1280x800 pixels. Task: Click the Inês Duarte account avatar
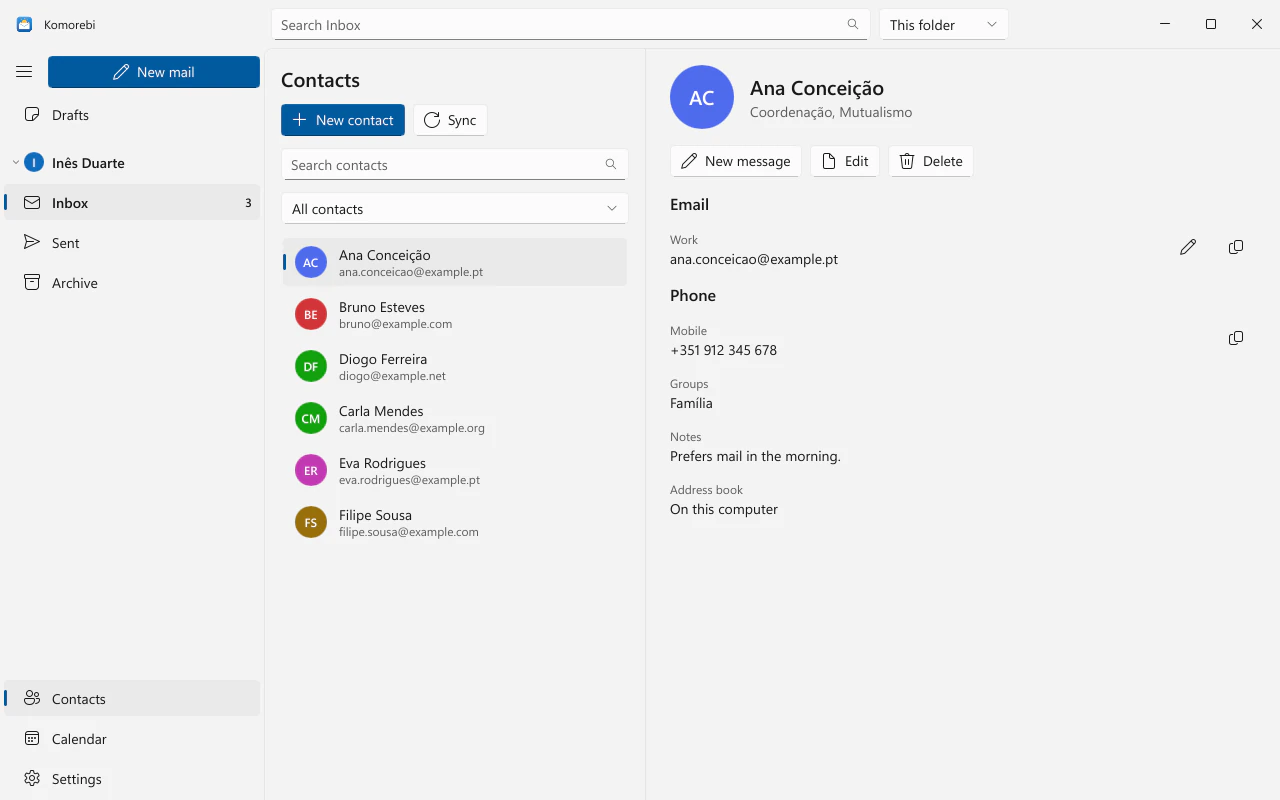click(x=34, y=163)
